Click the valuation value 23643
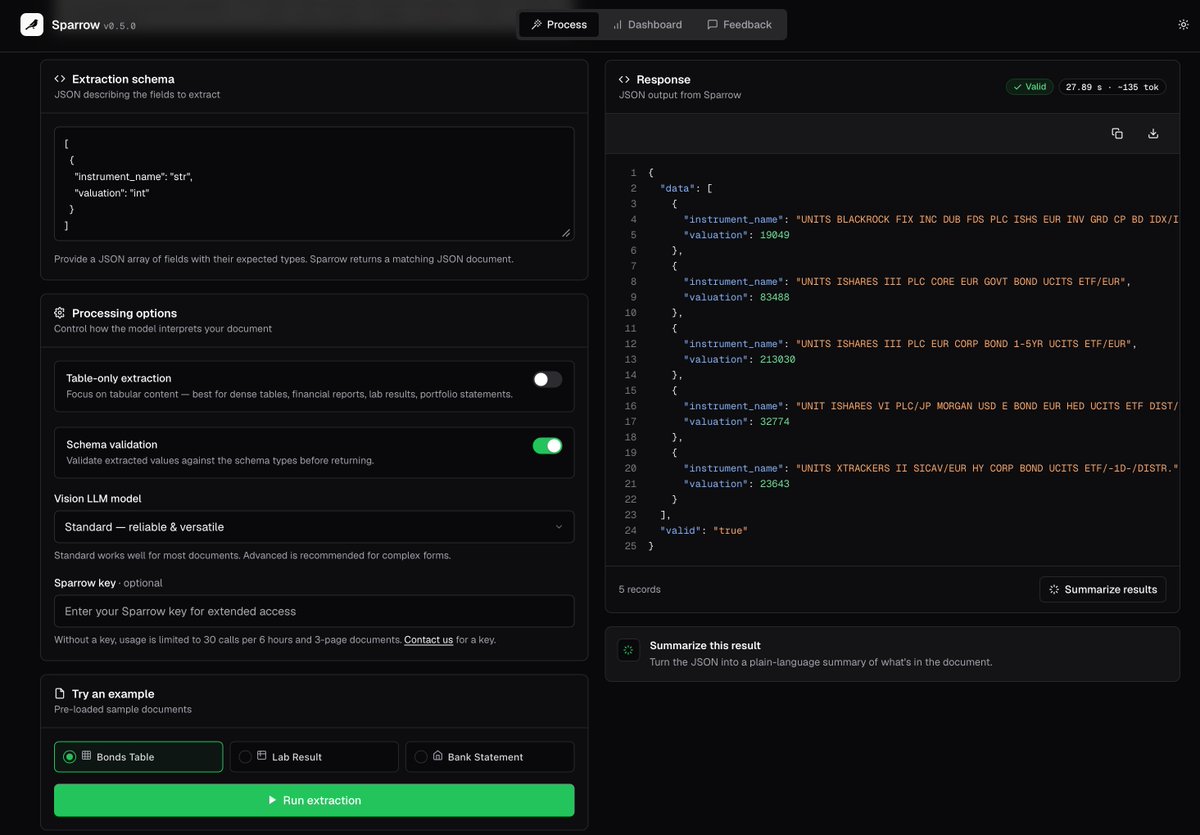This screenshot has height=835, width=1200. click(774, 483)
